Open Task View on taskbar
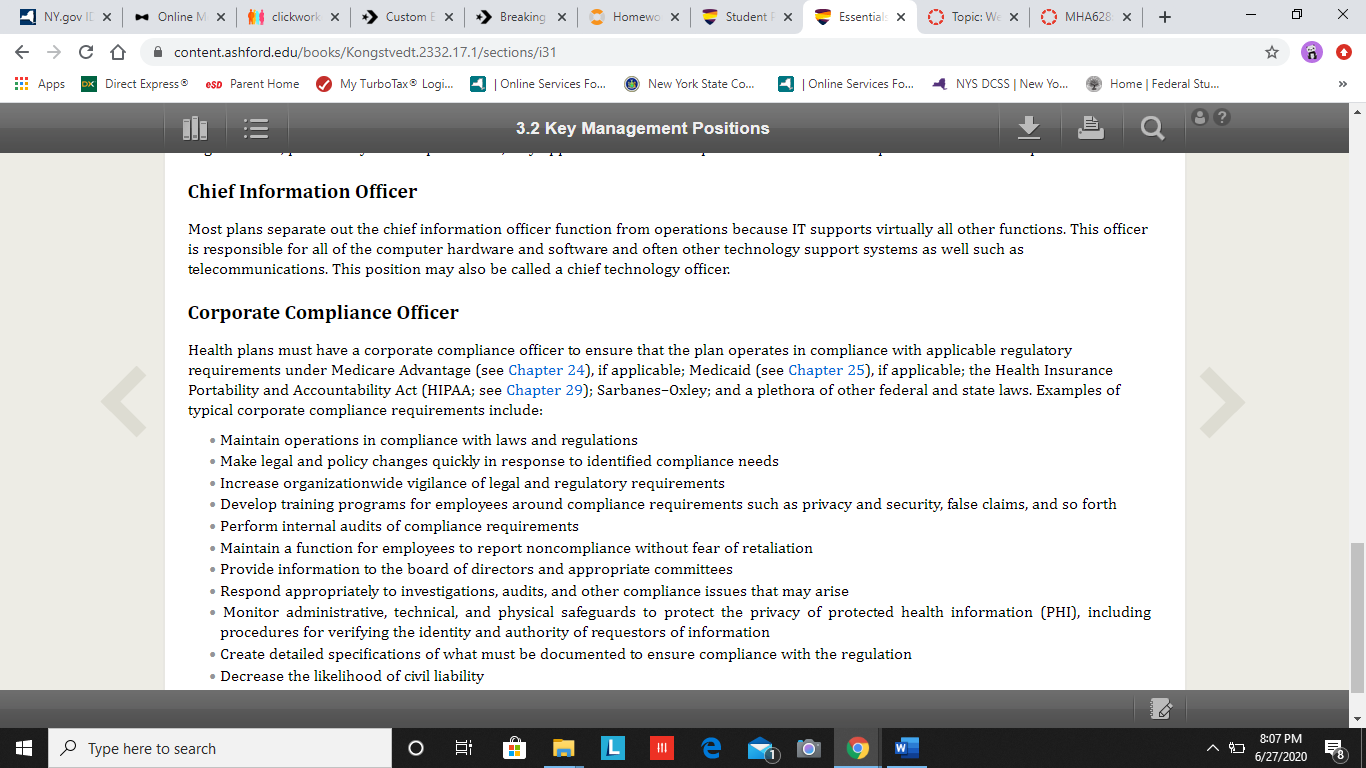Image resolution: width=1366 pixels, height=768 pixels. [x=464, y=748]
